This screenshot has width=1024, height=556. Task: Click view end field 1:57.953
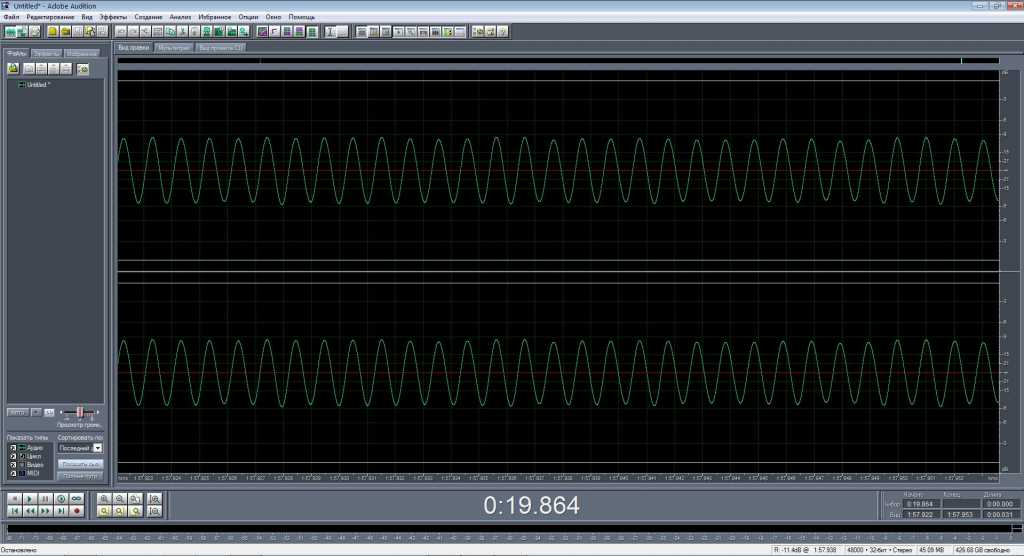point(961,515)
